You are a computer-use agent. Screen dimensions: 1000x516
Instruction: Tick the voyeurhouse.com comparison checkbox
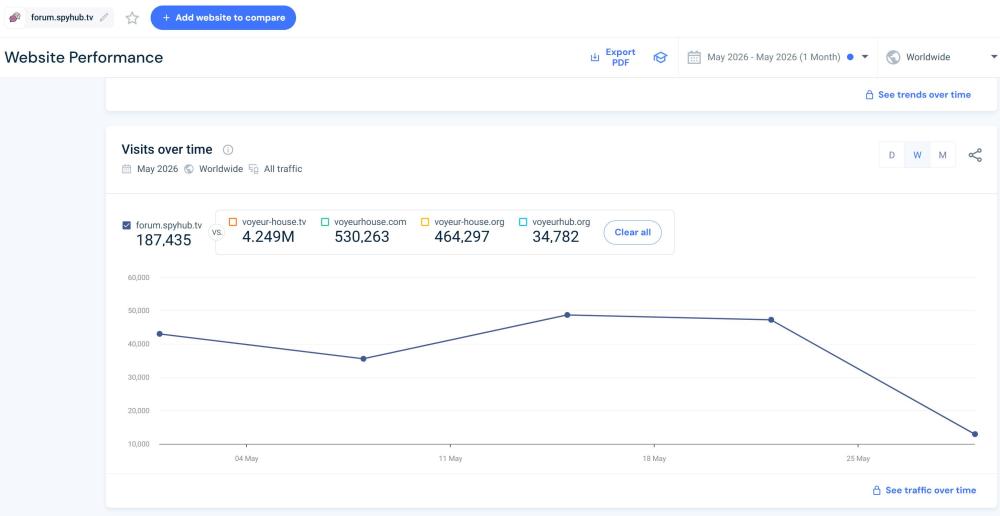click(325, 222)
